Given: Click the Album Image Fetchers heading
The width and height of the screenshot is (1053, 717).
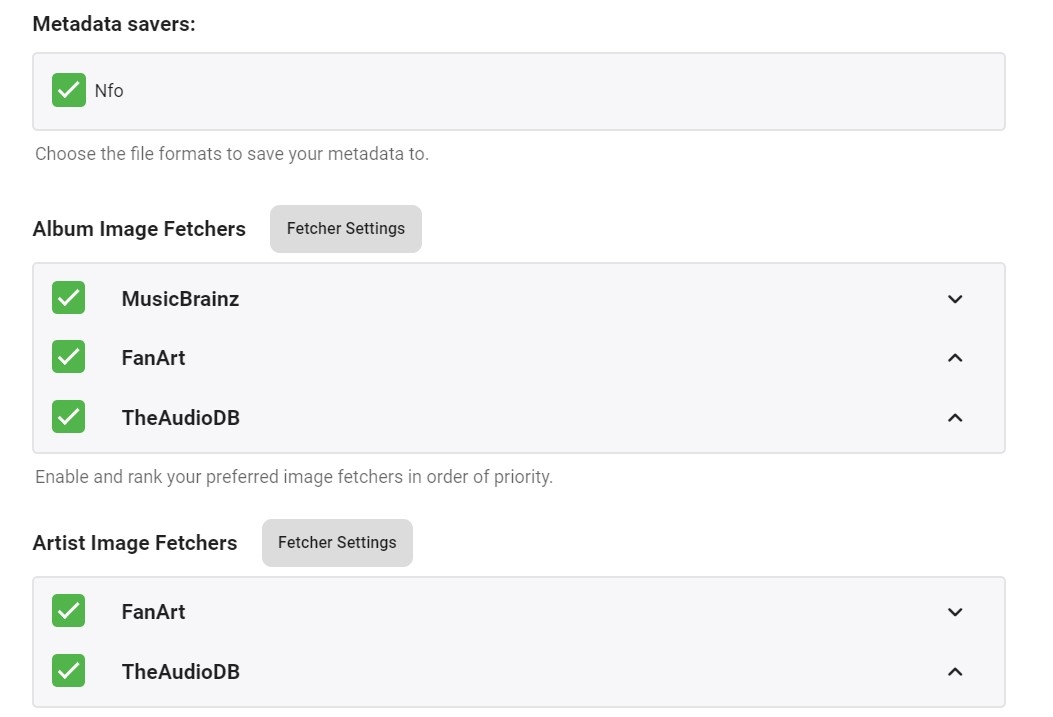Looking at the screenshot, I should (x=139, y=229).
